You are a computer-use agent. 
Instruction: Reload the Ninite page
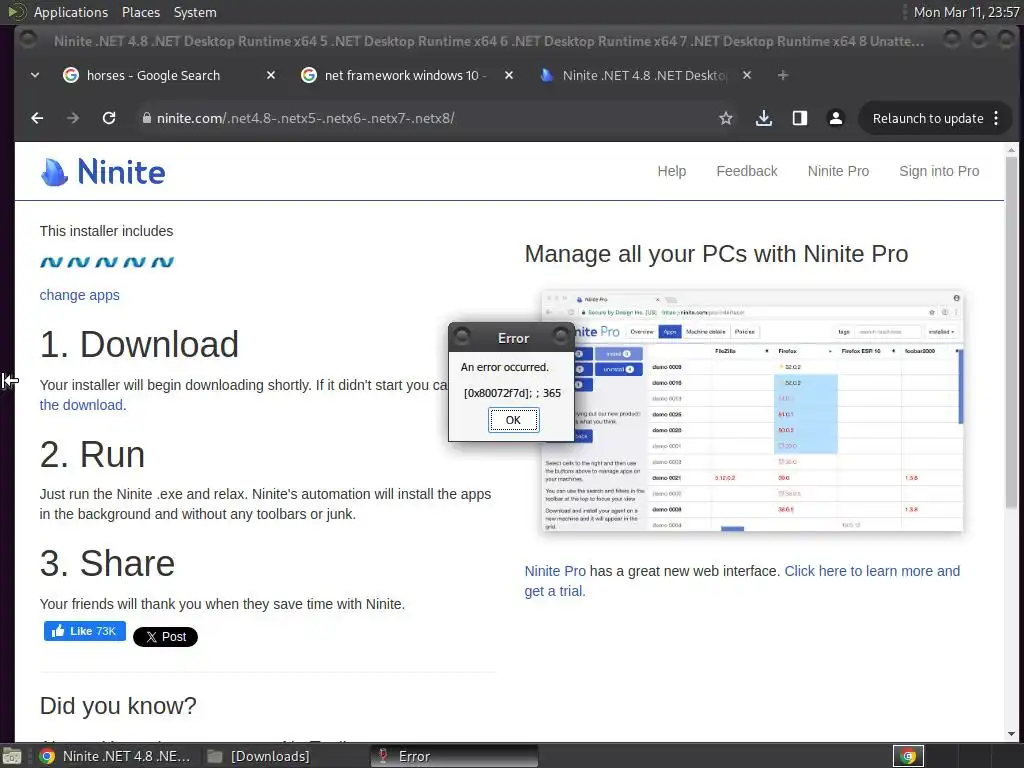tap(109, 118)
